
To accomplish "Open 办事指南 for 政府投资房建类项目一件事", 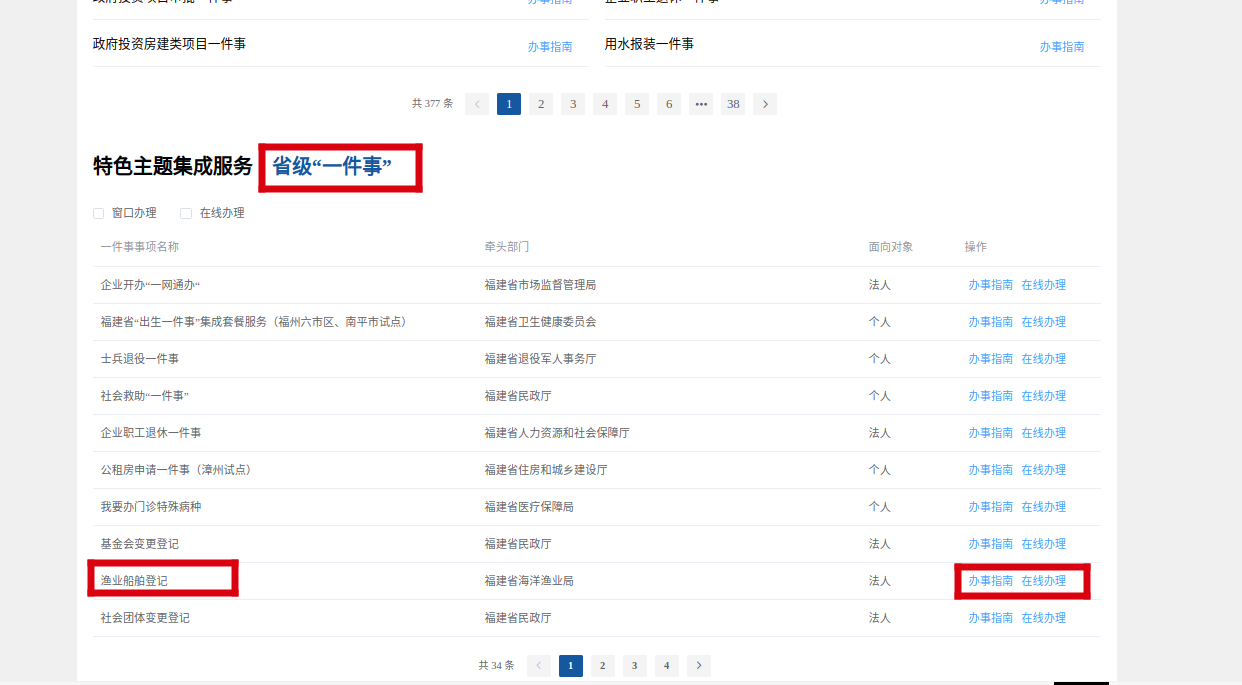I will (x=550, y=46).
